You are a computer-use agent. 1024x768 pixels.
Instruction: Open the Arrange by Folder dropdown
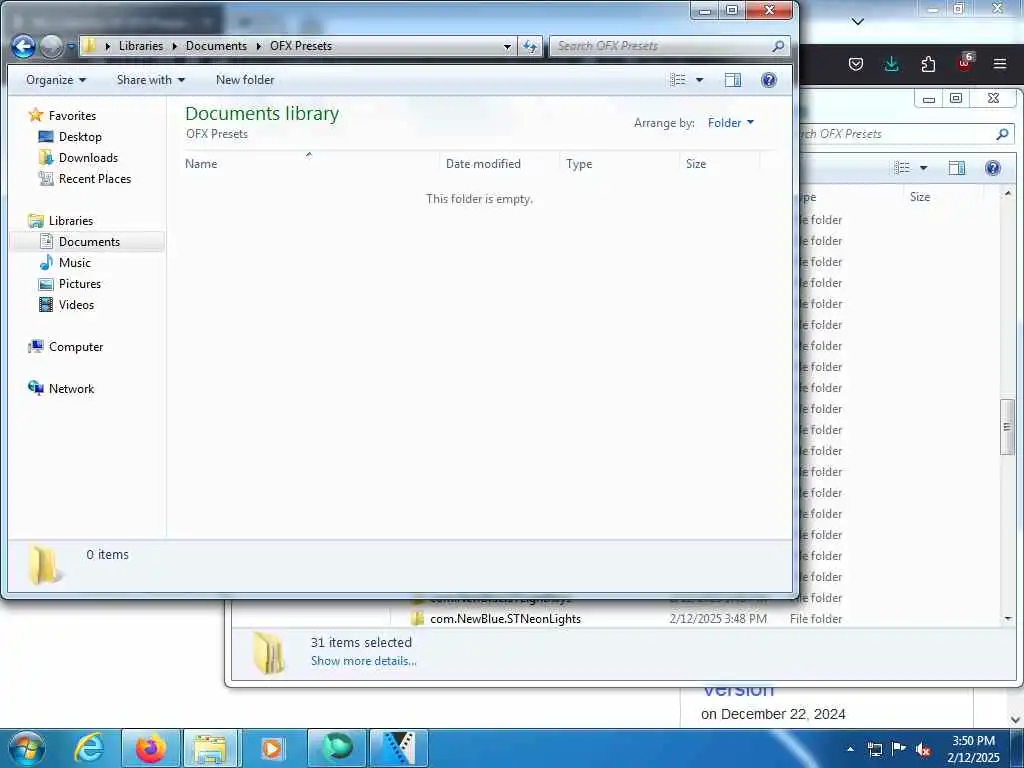click(x=730, y=123)
